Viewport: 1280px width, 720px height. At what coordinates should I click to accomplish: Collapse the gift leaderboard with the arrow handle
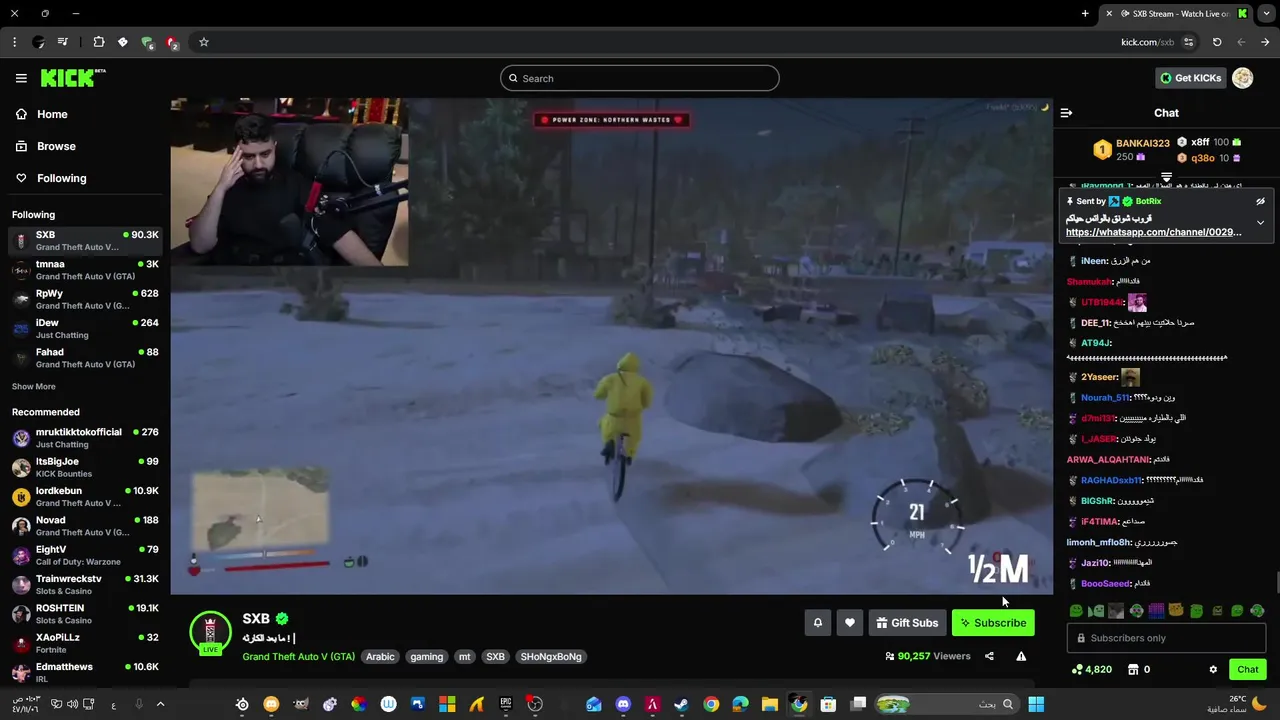point(1166,177)
